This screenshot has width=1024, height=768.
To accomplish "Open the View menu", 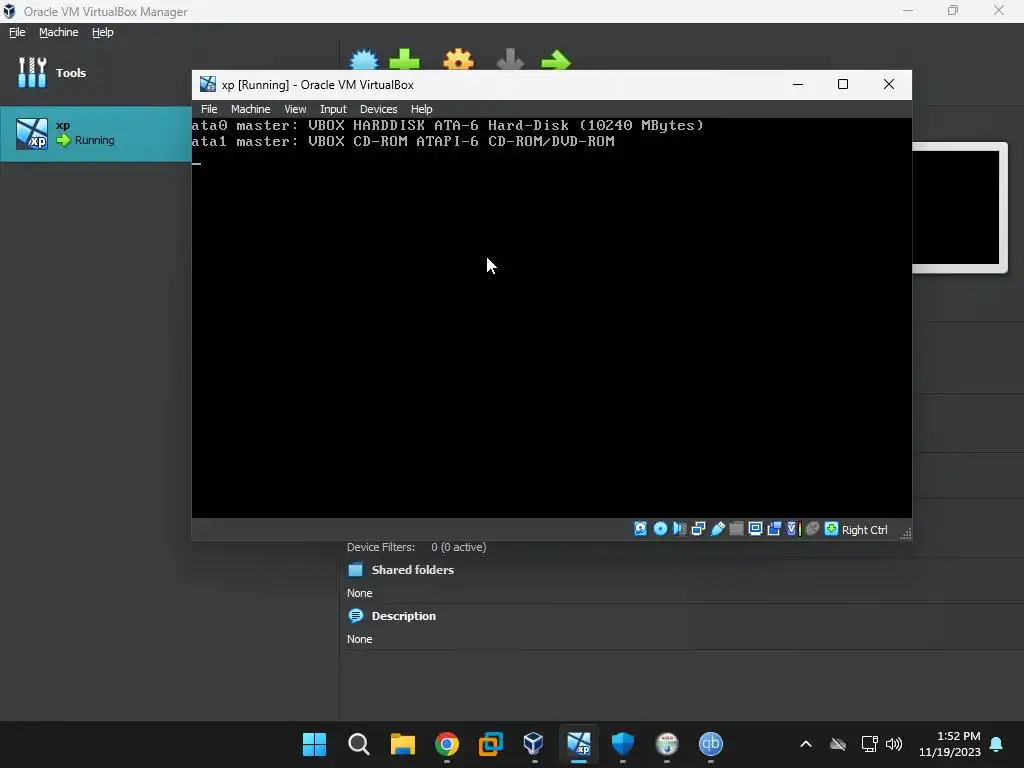I will [295, 109].
